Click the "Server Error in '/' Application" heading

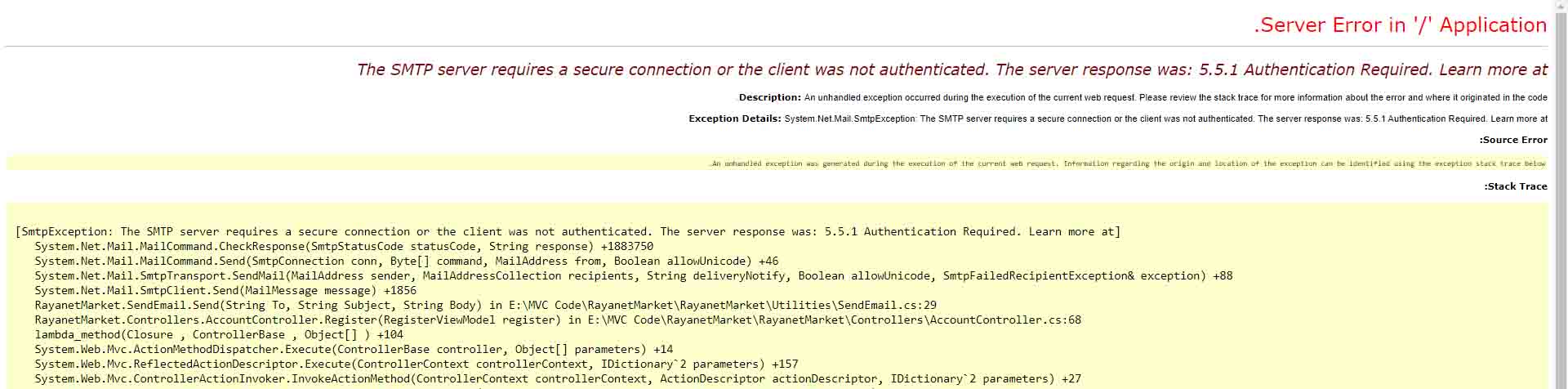(1400, 25)
